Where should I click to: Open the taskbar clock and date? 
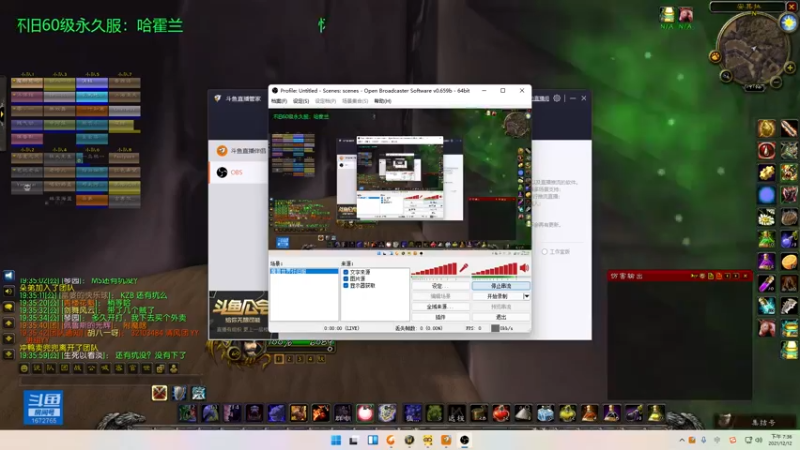click(782, 440)
